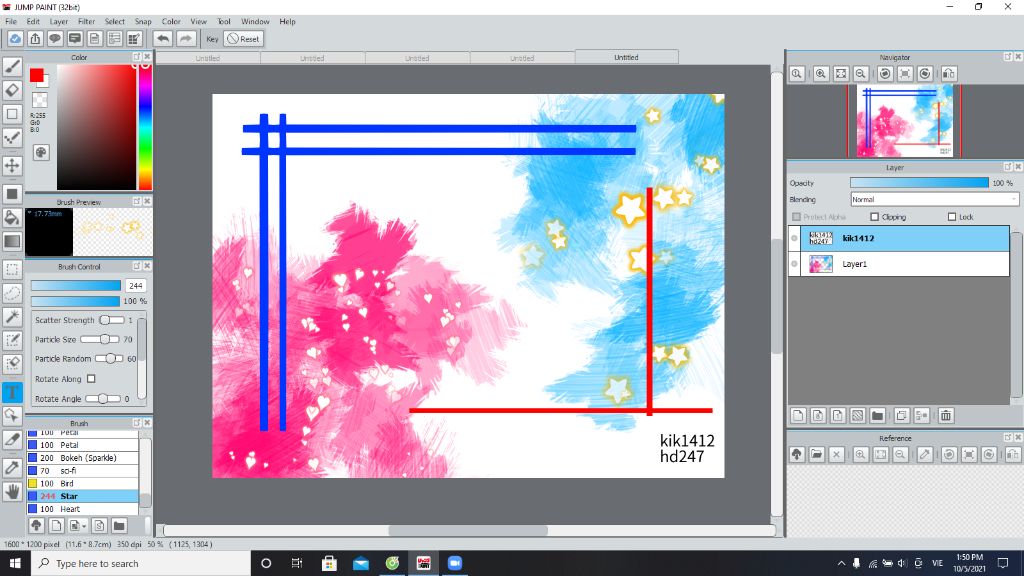Click Zoom Out in the Navigator panel
Screen dimensions: 1024x576
[861, 74]
